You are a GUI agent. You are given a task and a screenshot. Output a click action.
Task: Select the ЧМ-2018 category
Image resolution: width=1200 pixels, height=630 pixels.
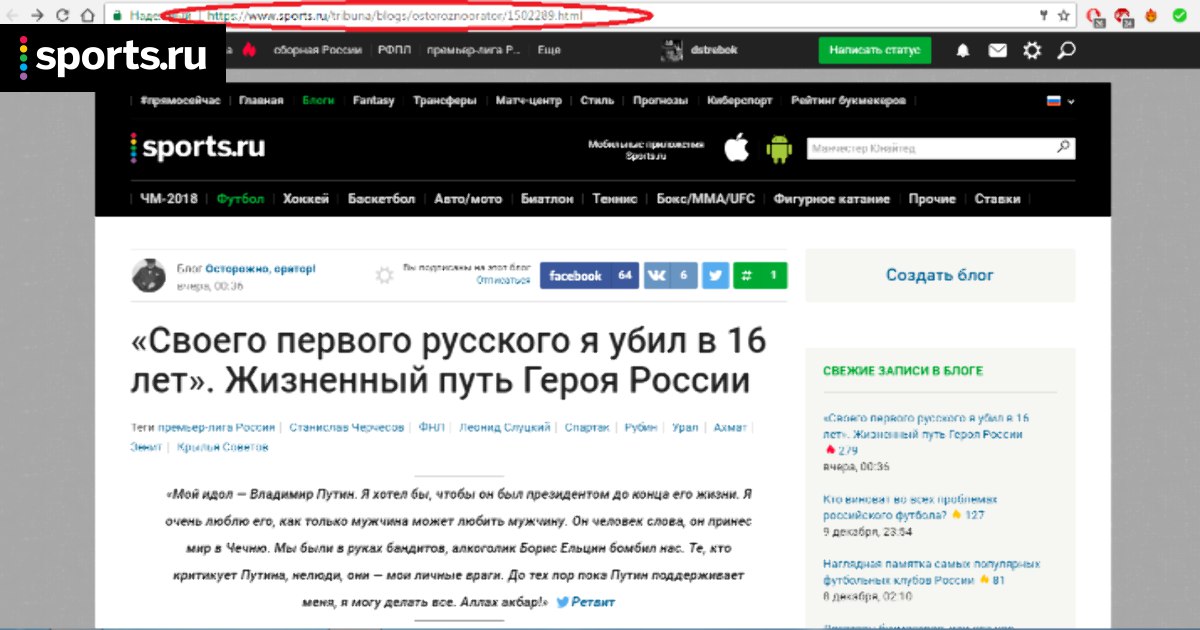[169, 199]
